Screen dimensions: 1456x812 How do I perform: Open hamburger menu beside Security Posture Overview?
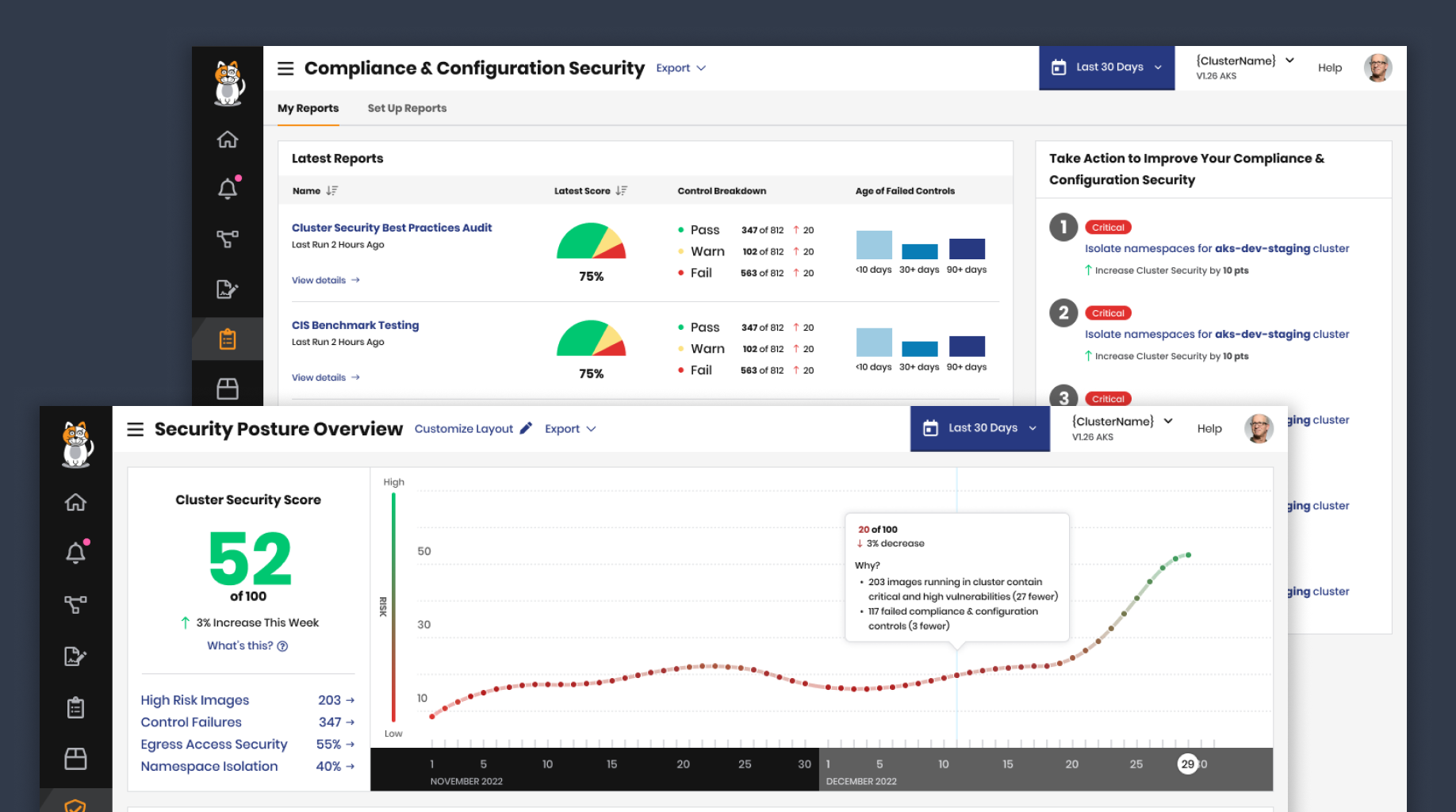point(136,429)
